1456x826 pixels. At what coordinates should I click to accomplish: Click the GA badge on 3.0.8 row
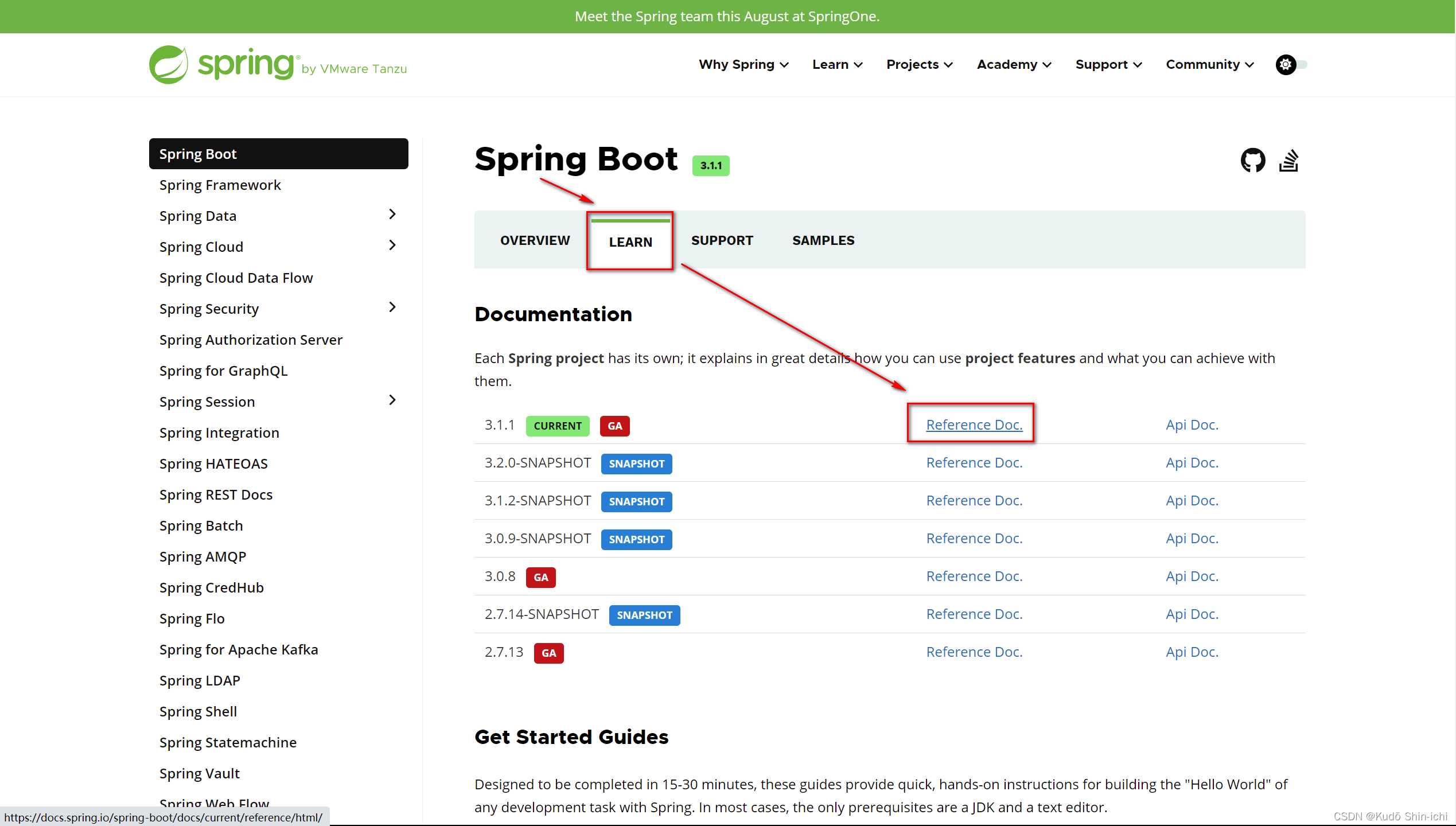540,577
